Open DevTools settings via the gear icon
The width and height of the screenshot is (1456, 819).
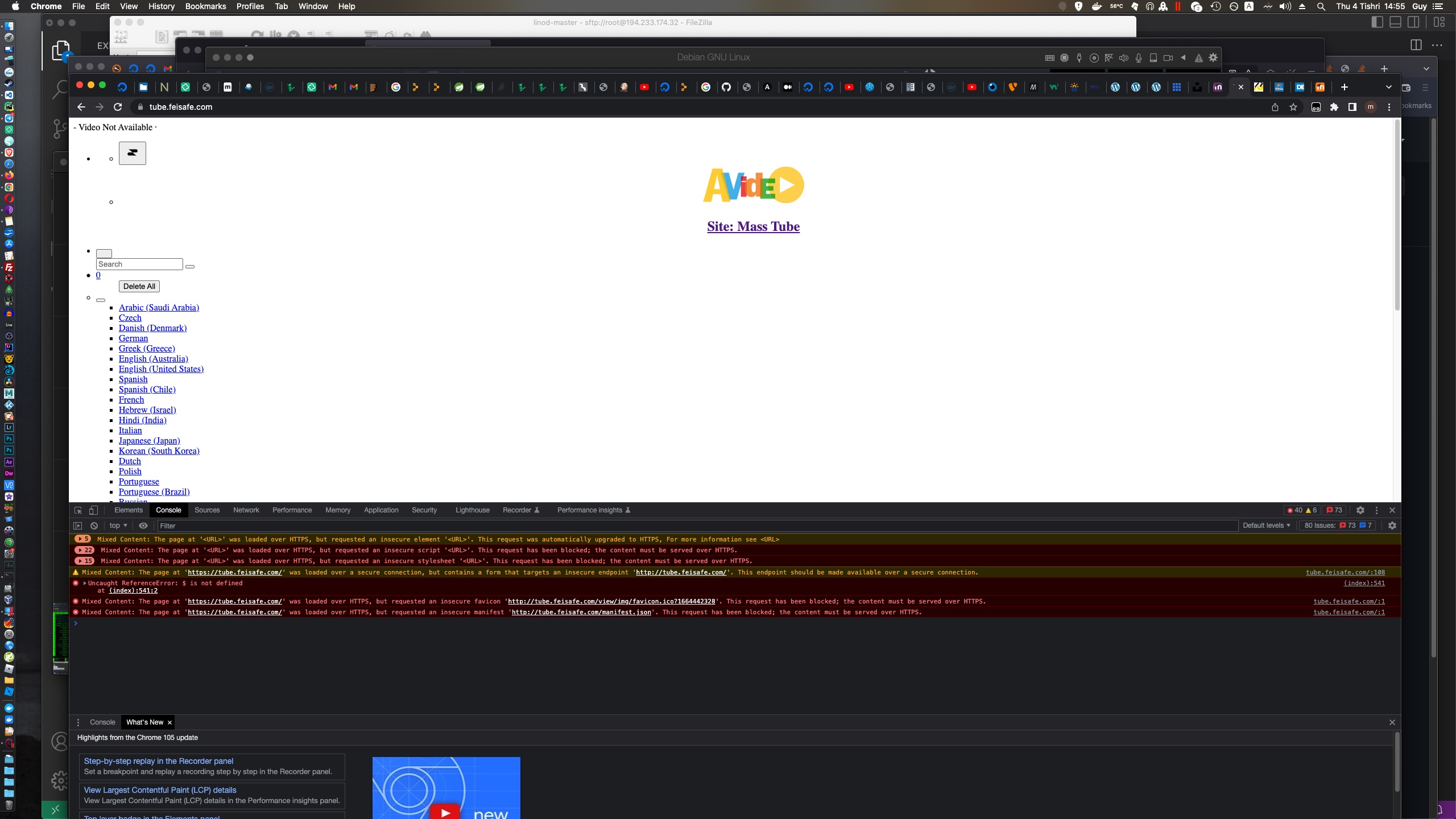click(x=1360, y=510)
